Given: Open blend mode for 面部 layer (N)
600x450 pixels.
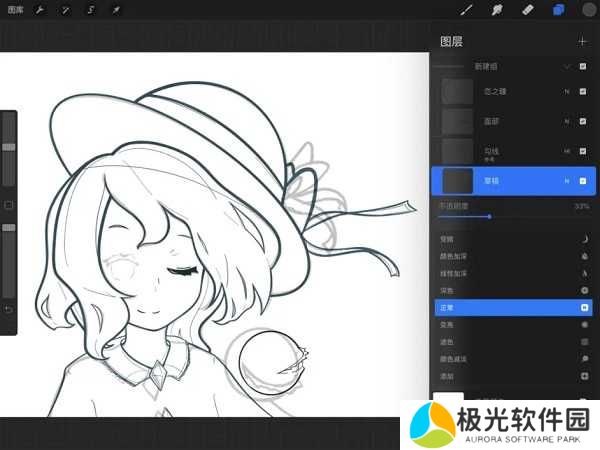Looking at the screenshot, I should pos(567,122).
